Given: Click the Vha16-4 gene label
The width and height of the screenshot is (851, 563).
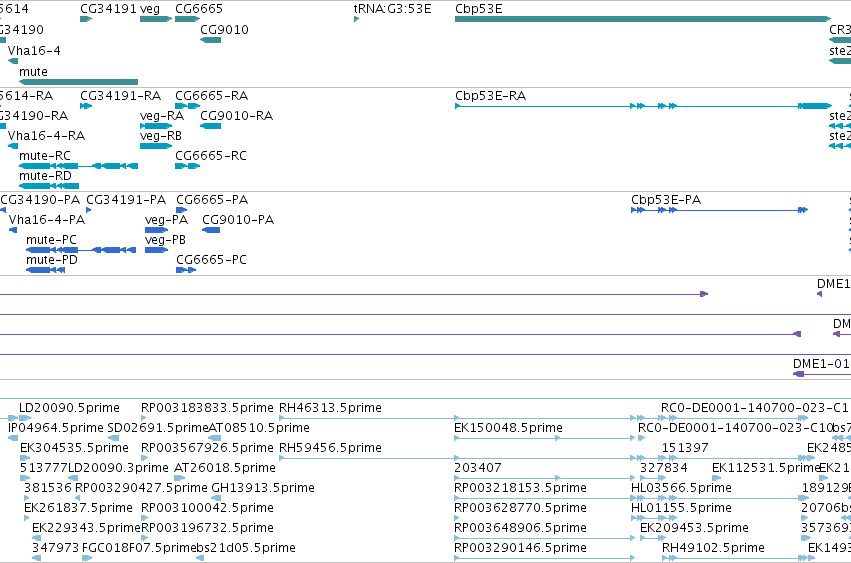Looking at the screenshot, I should (x=34, y=50).
